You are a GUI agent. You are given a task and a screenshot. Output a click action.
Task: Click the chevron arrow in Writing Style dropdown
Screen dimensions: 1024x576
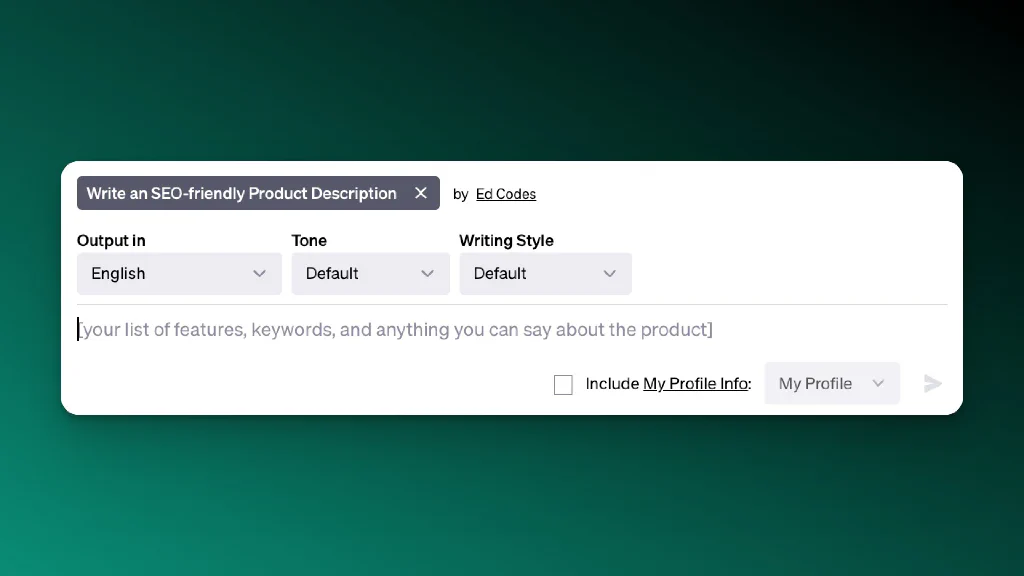(x=609, y=274)
